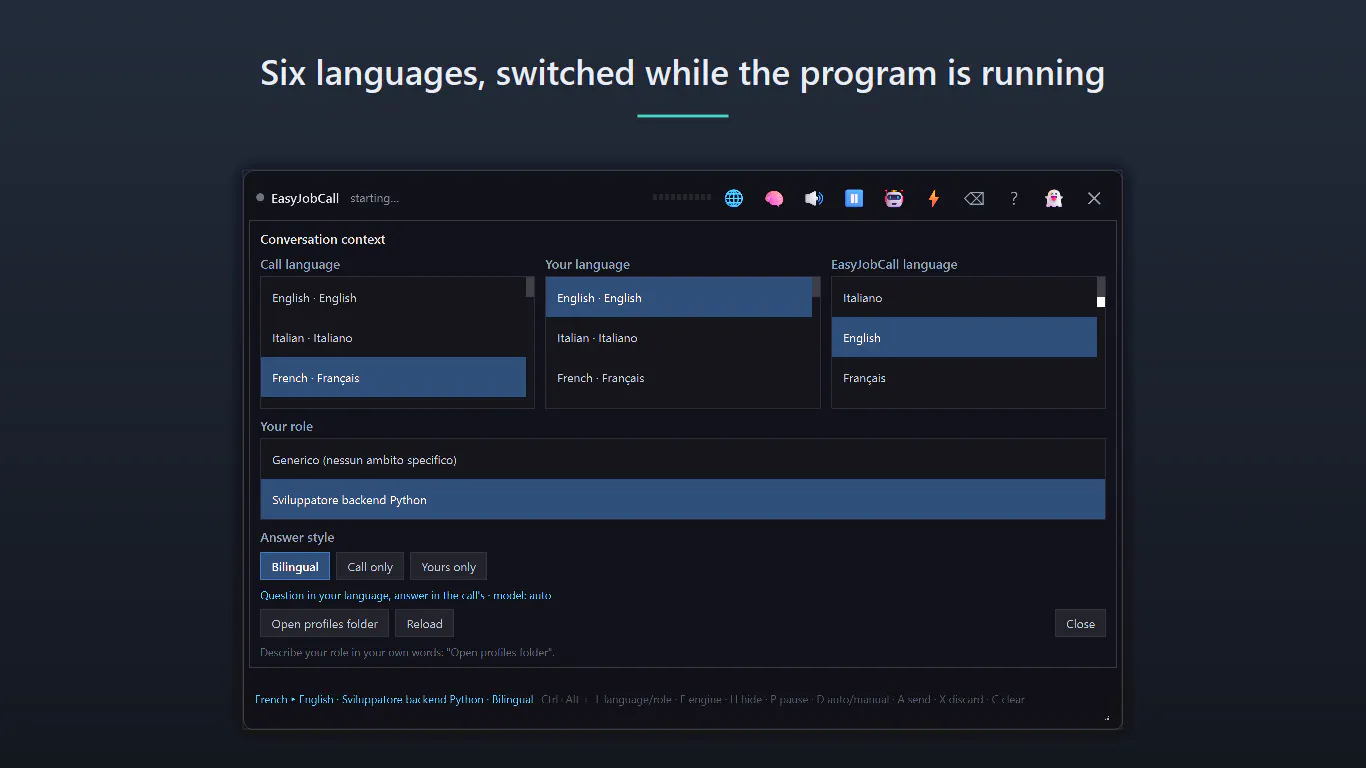1366x768 pixels.
Task: Choose English · English in Call language list
Action: [x=393, y=298]
